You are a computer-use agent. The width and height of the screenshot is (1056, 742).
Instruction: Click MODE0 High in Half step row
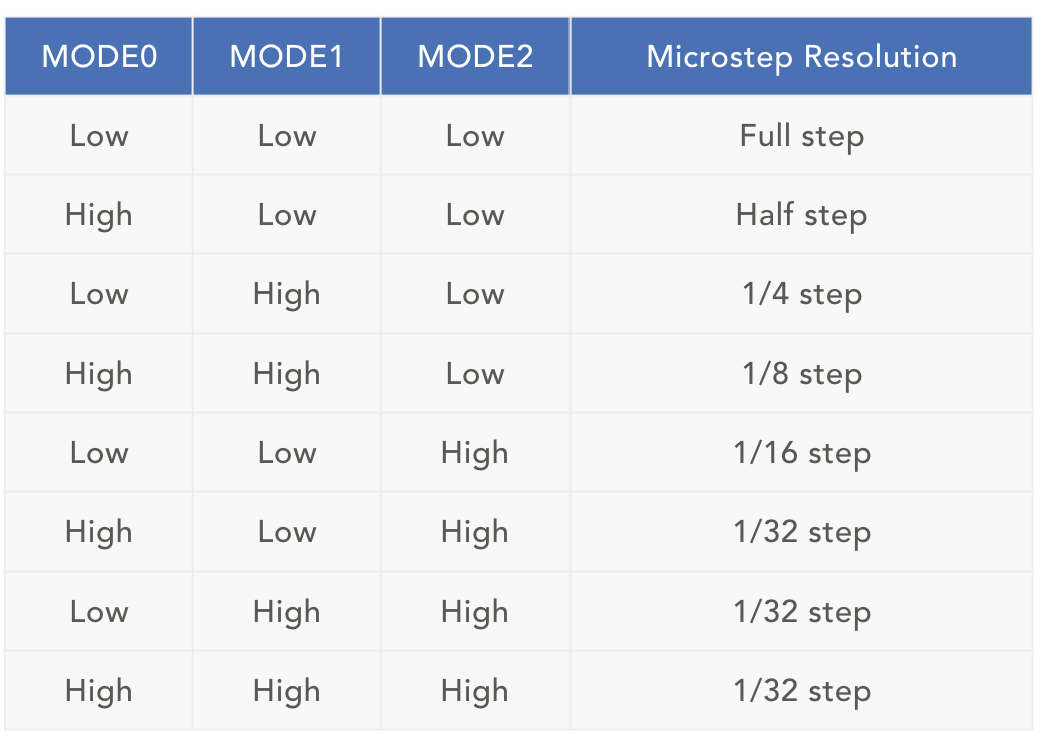click(x=99, y=215)
